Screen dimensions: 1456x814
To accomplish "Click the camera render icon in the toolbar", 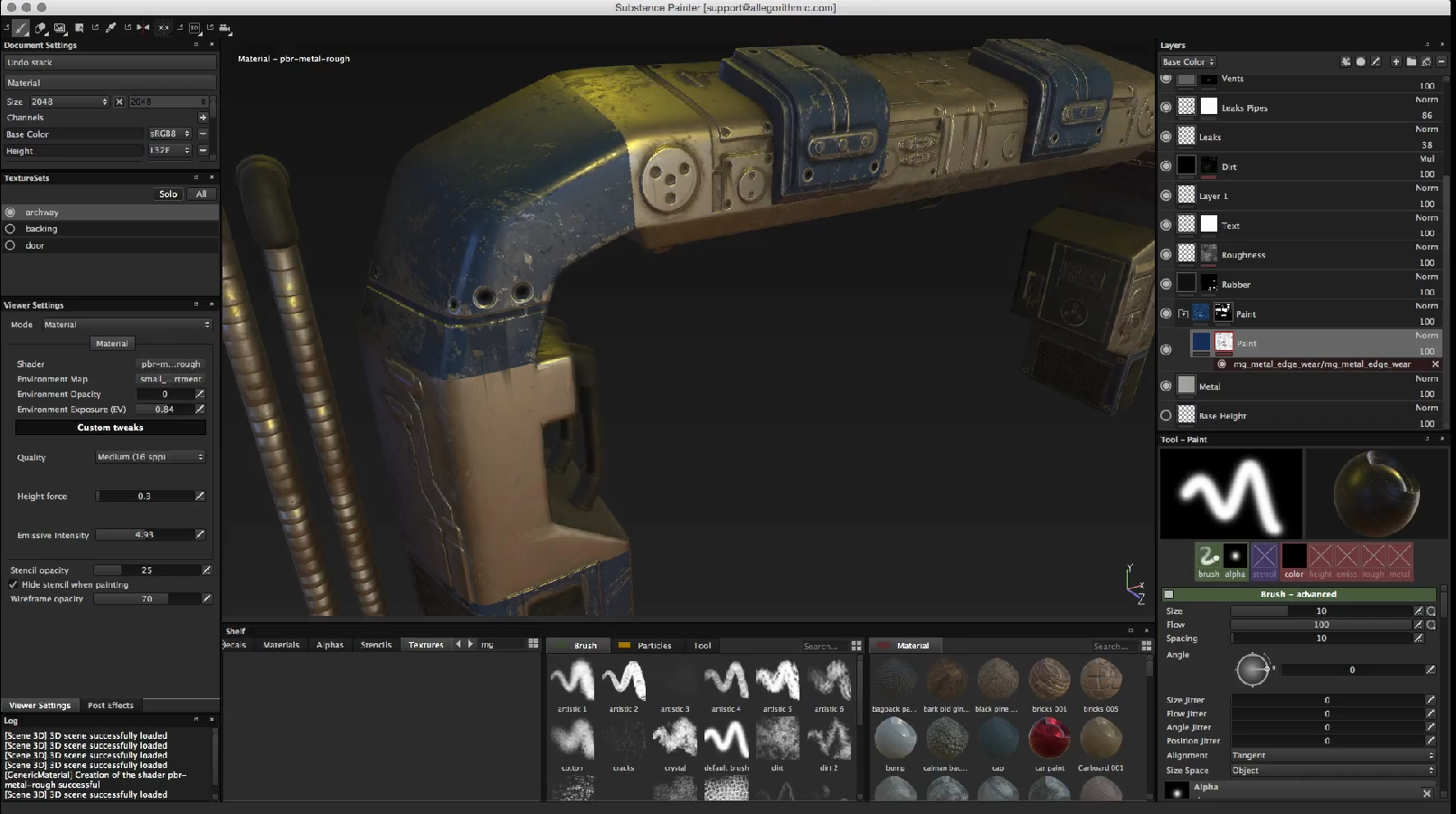I will (225, 28).
